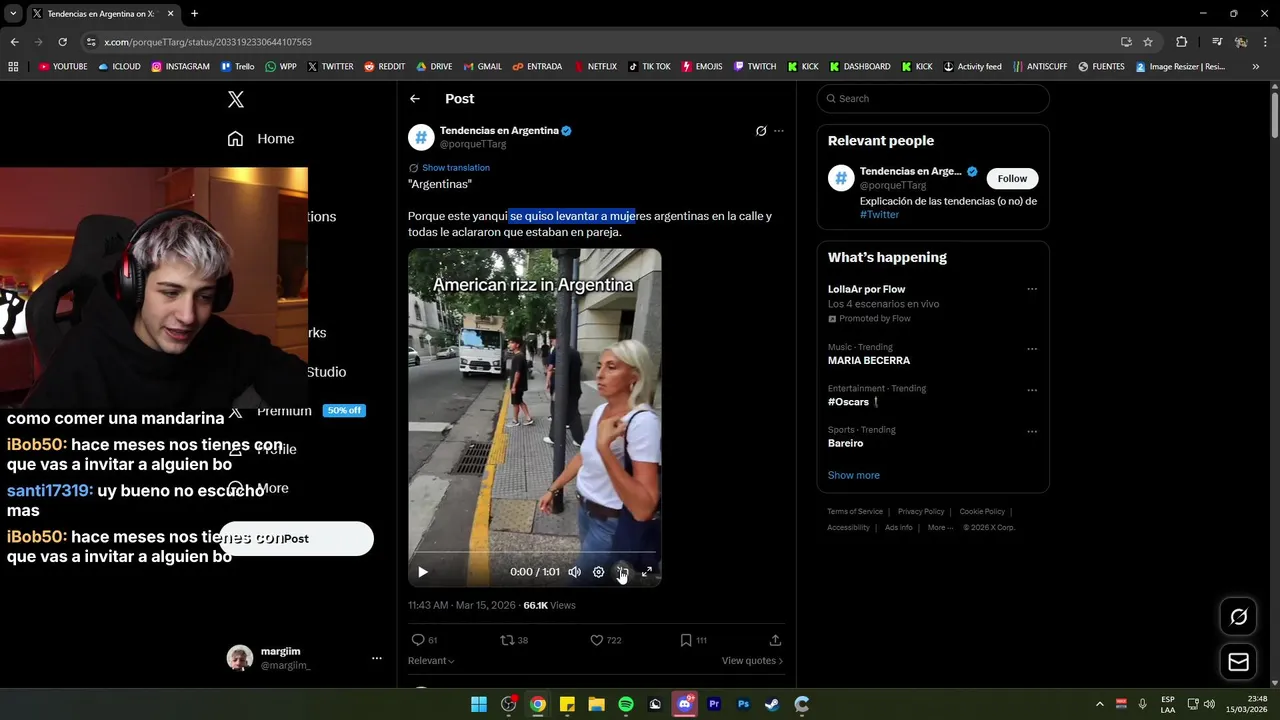Image resolution: width=1280 pixels, height=720 pixels.
Task: Open Spotify from the taskbar
Action: pyautogui.click(x=626, y=704)
